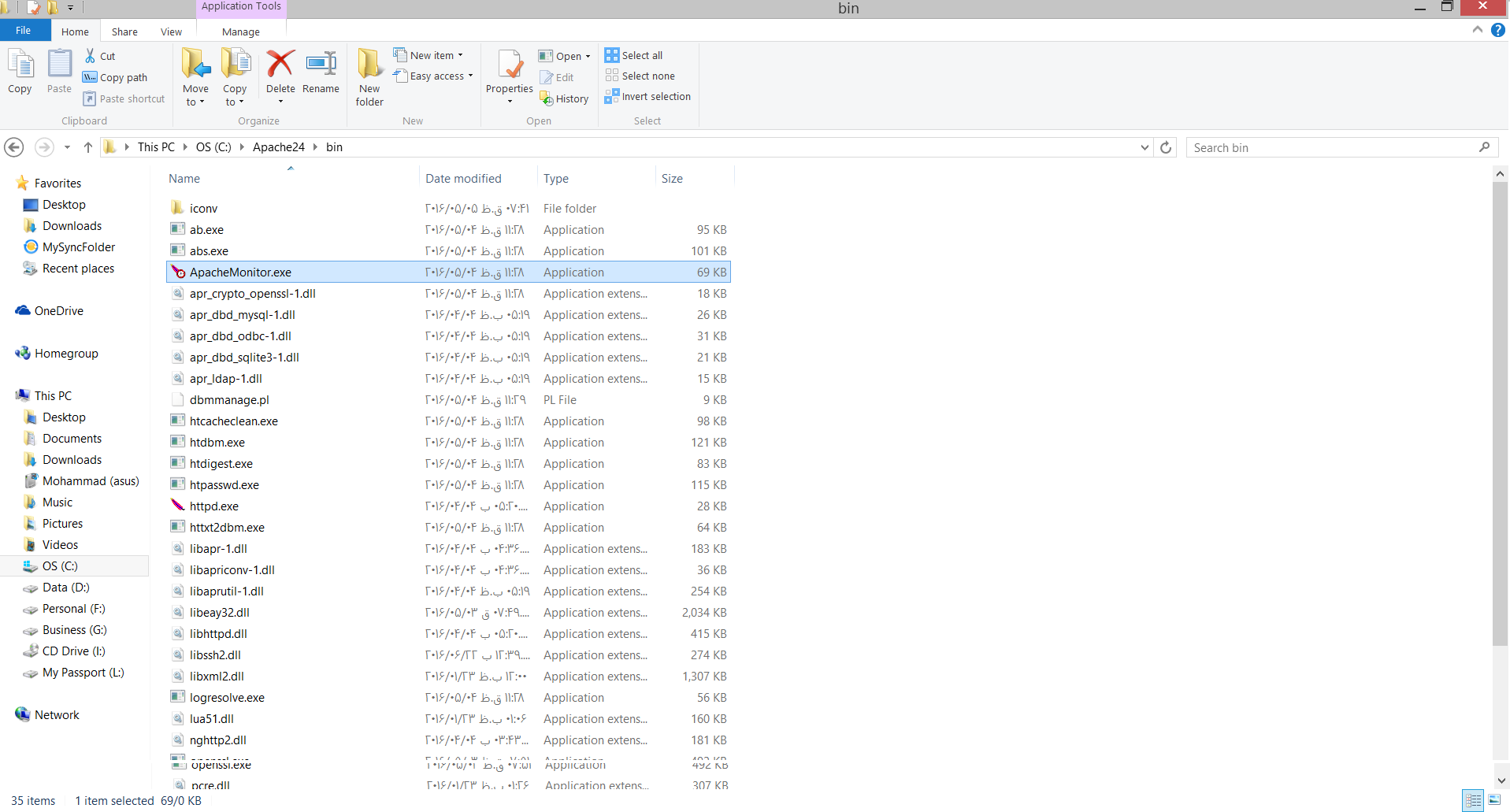Screen dimensions: 1510x812
Task: Expand recent locations dropdown arrow
Action: 67,147
